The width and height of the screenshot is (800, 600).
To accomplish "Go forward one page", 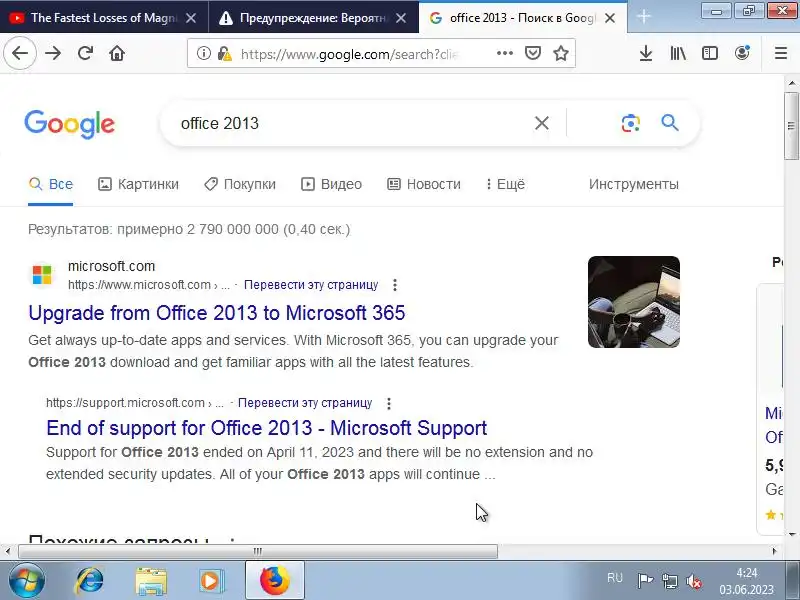I will (x=53, y=53).
